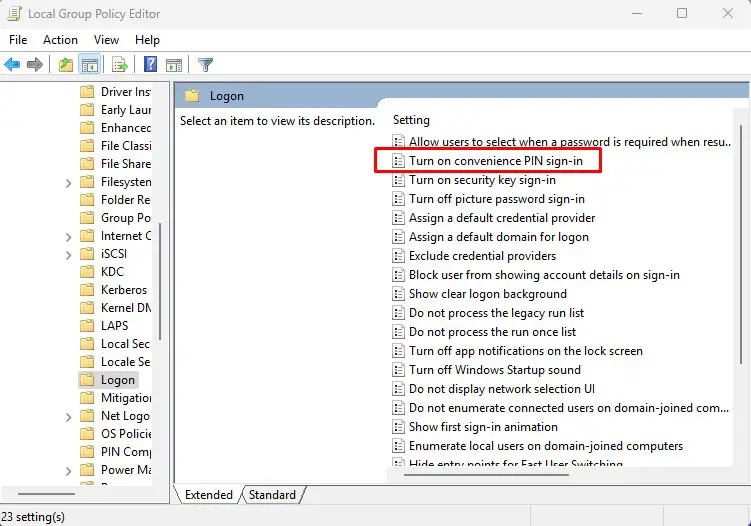This screenshot has height=526, width=751.
Task: Select 'Do not enumerate connected users' setting
Action: 561,408
